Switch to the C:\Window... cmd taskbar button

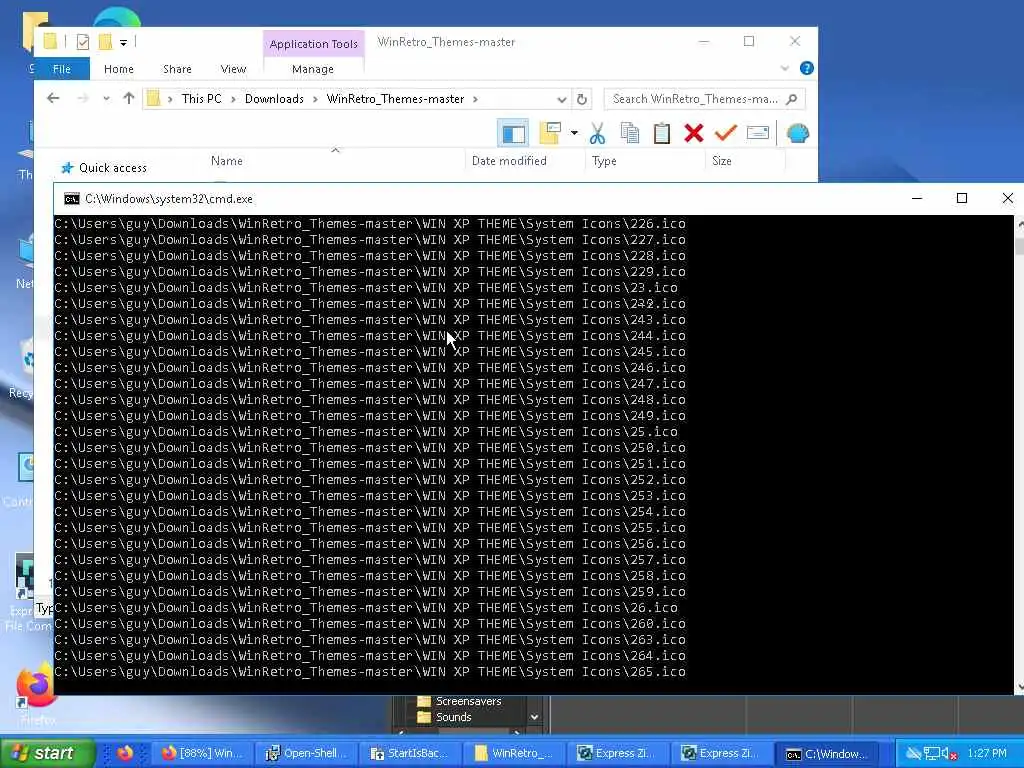point(827,754)
